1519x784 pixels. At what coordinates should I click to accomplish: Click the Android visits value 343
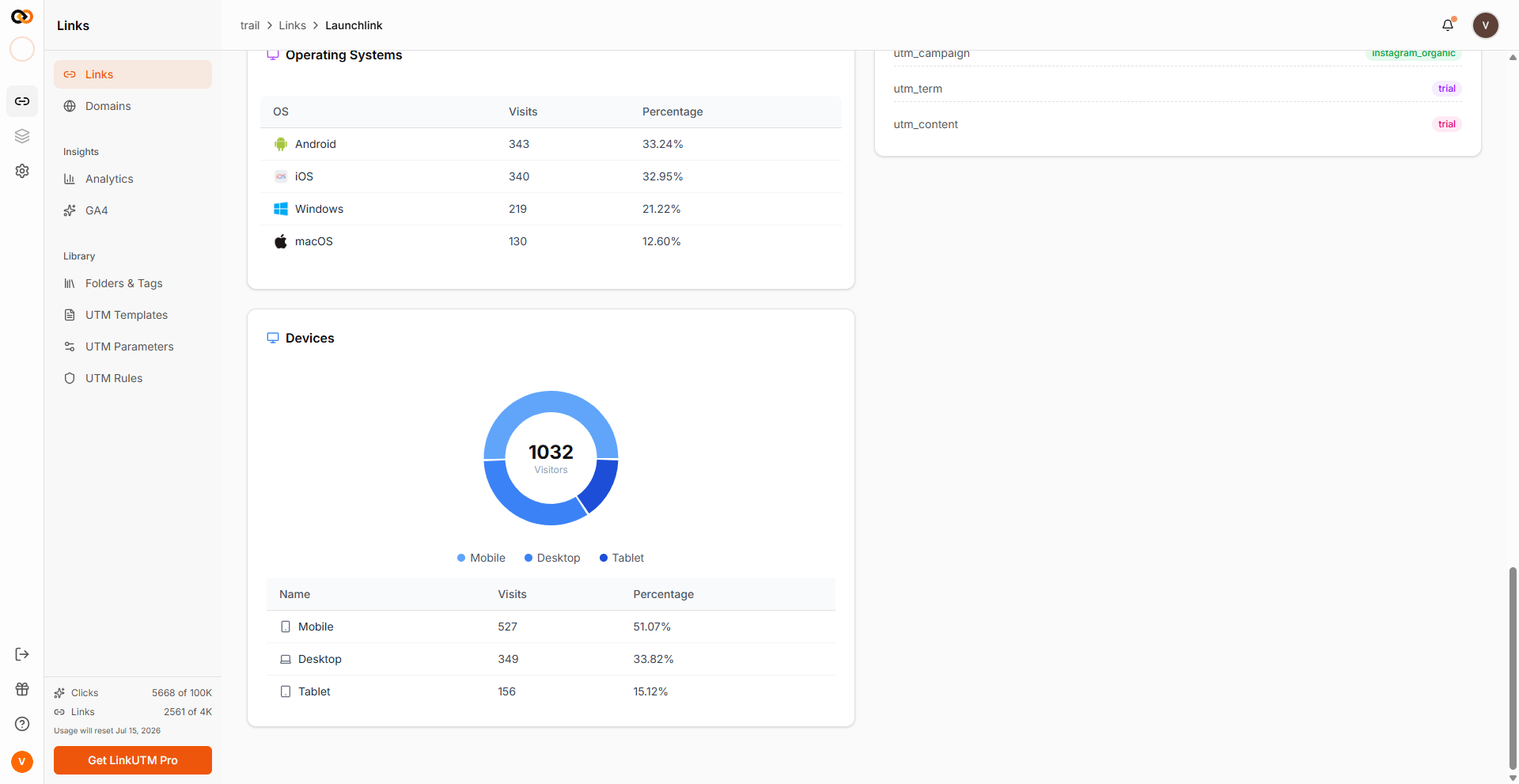tap(519, 144)
